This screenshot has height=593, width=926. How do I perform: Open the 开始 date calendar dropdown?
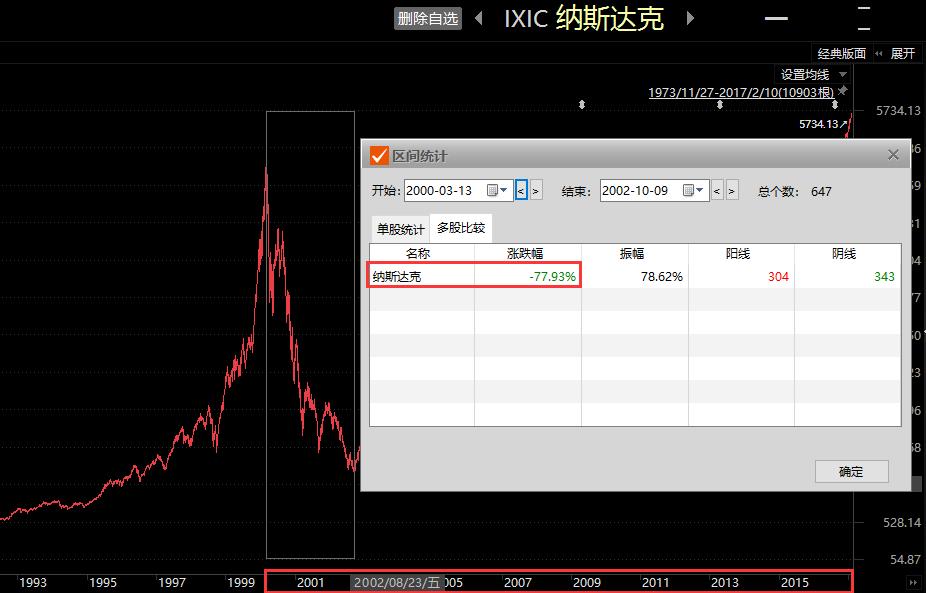pos(497,190)
